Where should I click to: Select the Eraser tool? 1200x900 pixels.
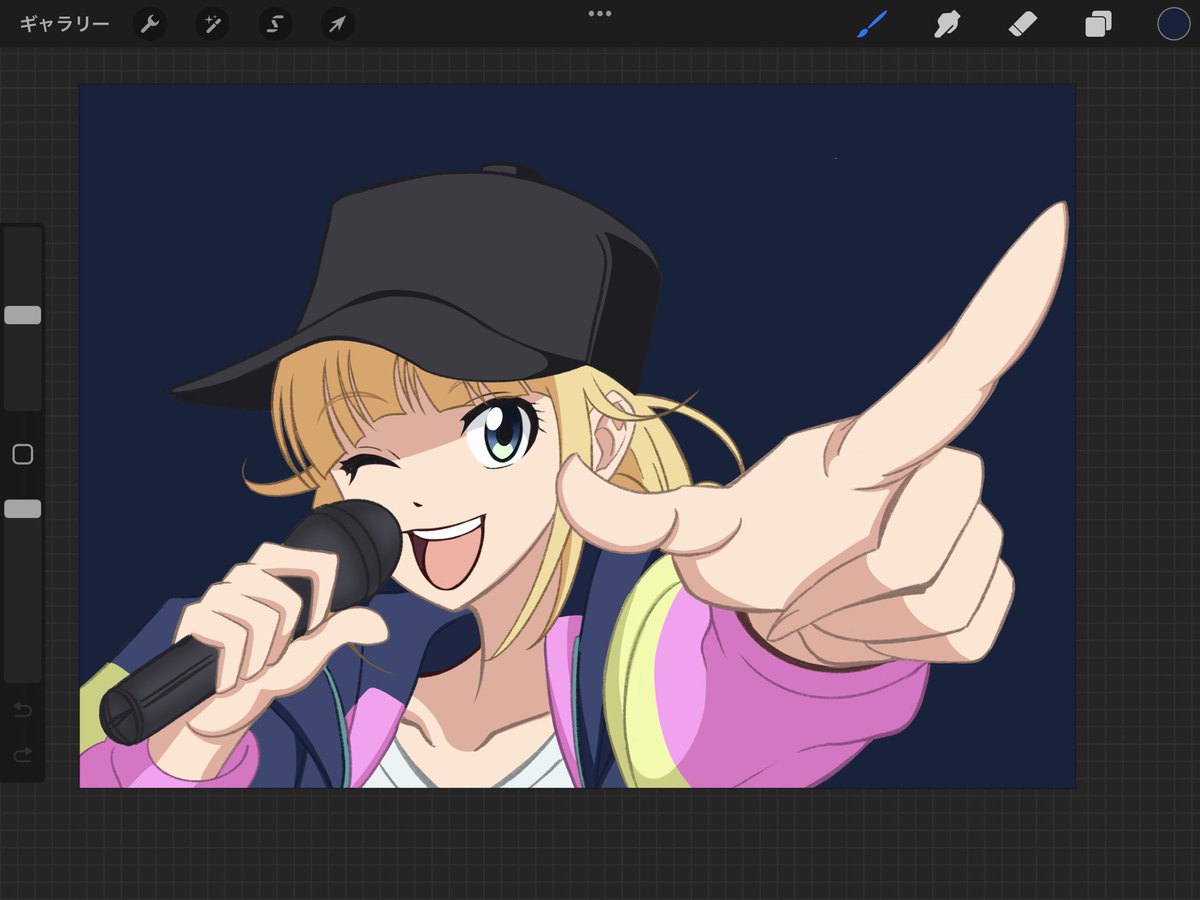1023,24
